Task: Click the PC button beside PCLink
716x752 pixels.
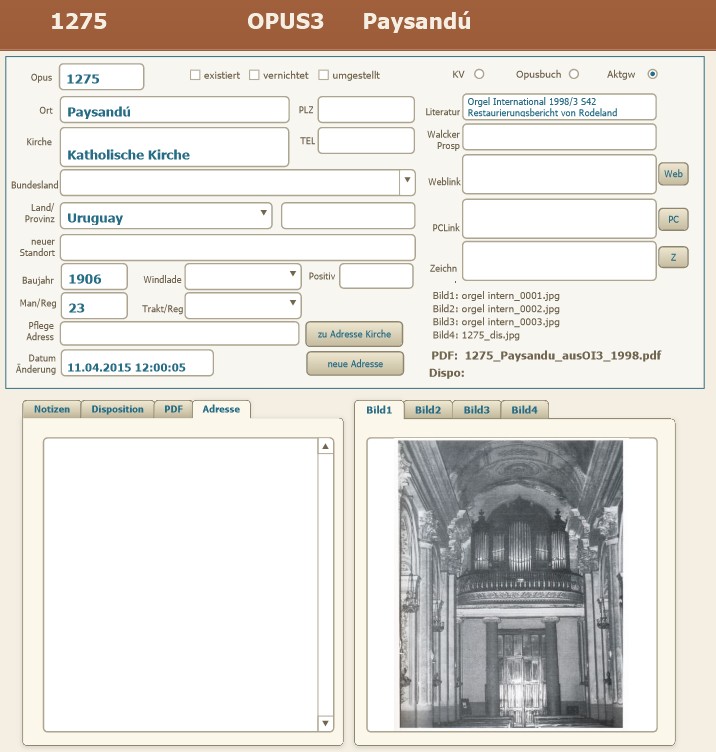Action: point(674,217)
